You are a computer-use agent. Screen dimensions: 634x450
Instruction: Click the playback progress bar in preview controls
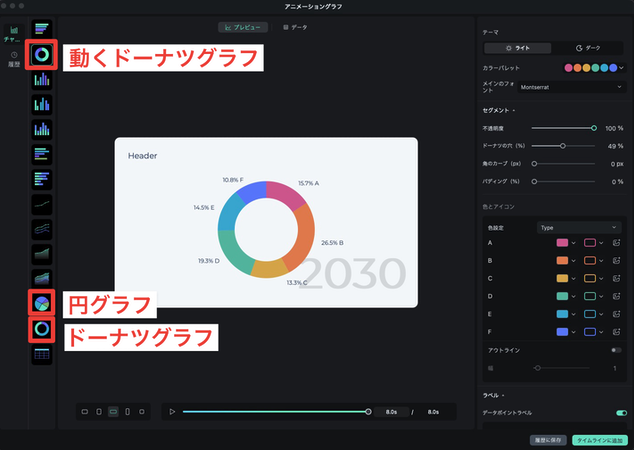click(276, 412)
